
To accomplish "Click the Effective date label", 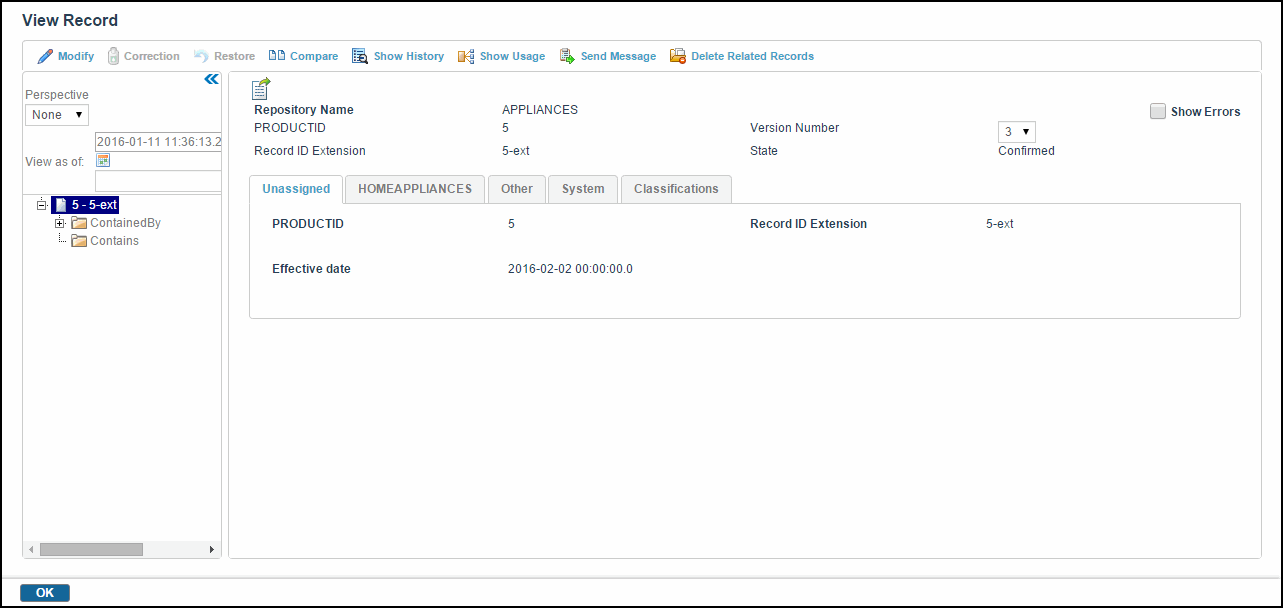I will coord(311,269).
